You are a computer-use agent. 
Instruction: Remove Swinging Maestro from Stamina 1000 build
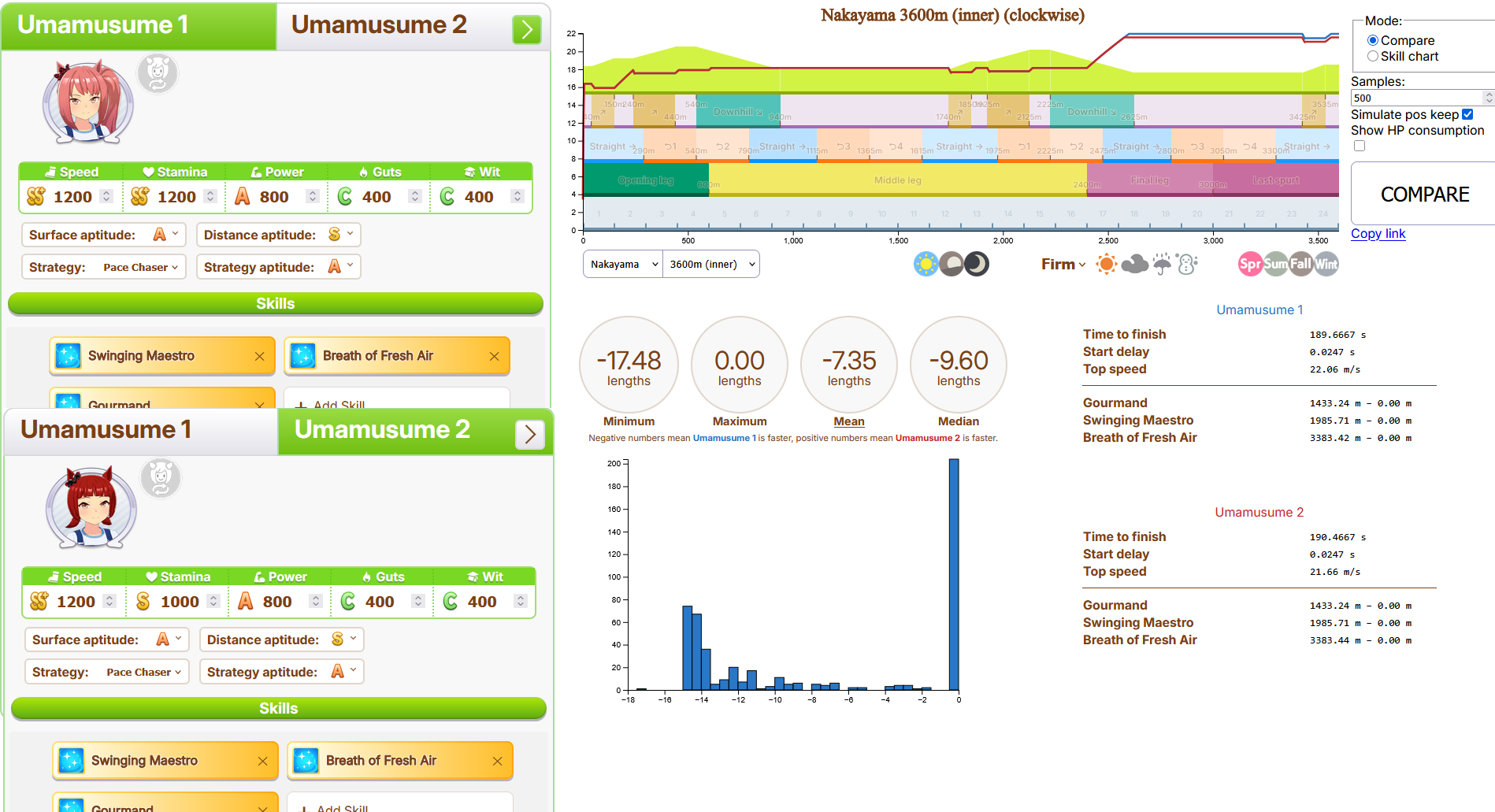point(262,761)
